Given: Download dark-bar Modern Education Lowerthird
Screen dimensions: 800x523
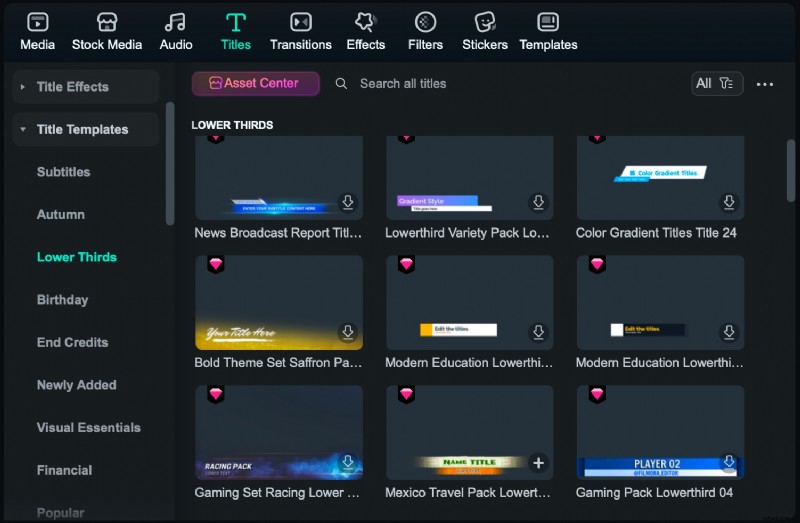Looking at the screenshot, I should [x=729, y=332].
